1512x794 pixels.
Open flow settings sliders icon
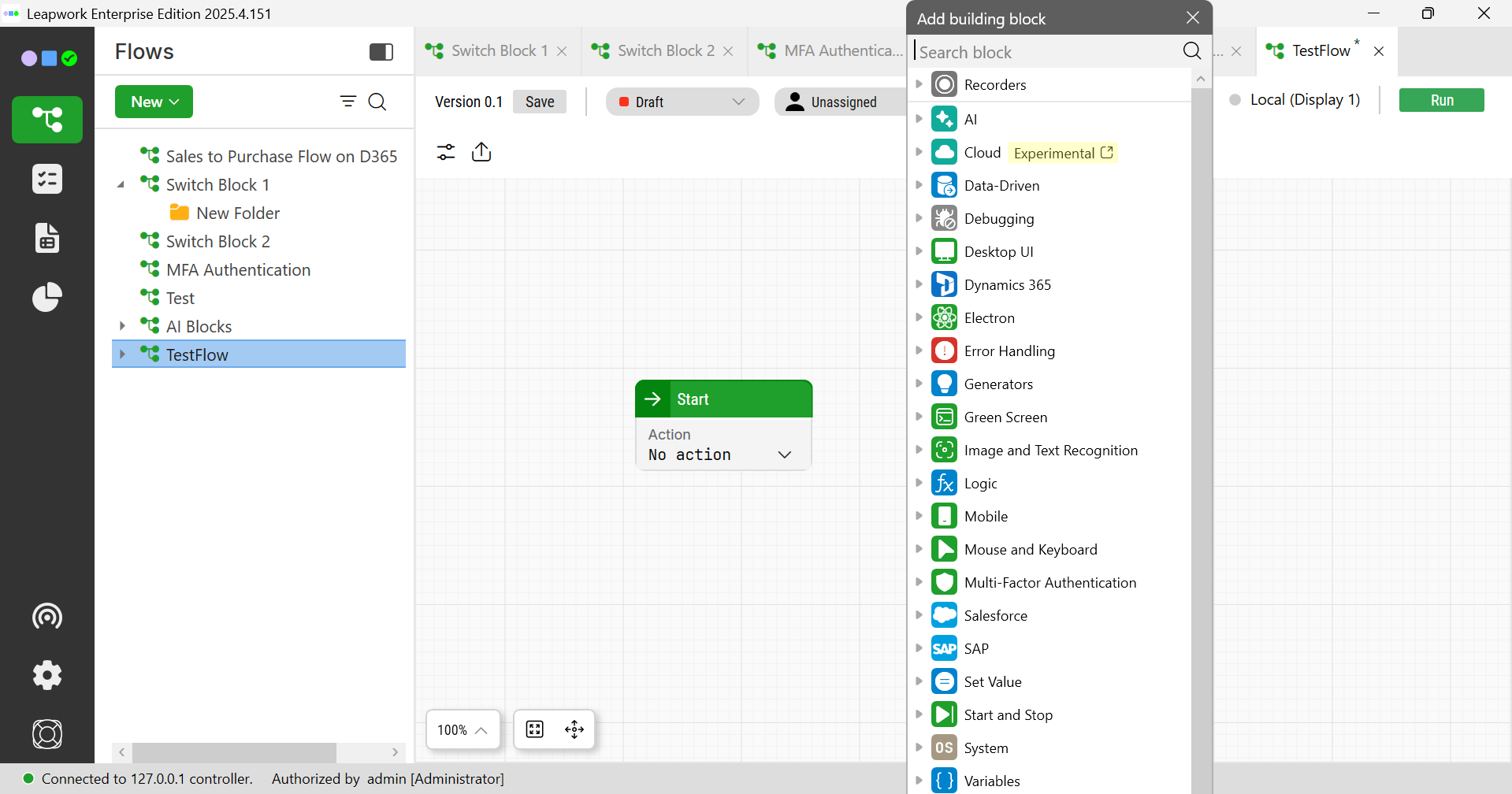click(446, 152)
